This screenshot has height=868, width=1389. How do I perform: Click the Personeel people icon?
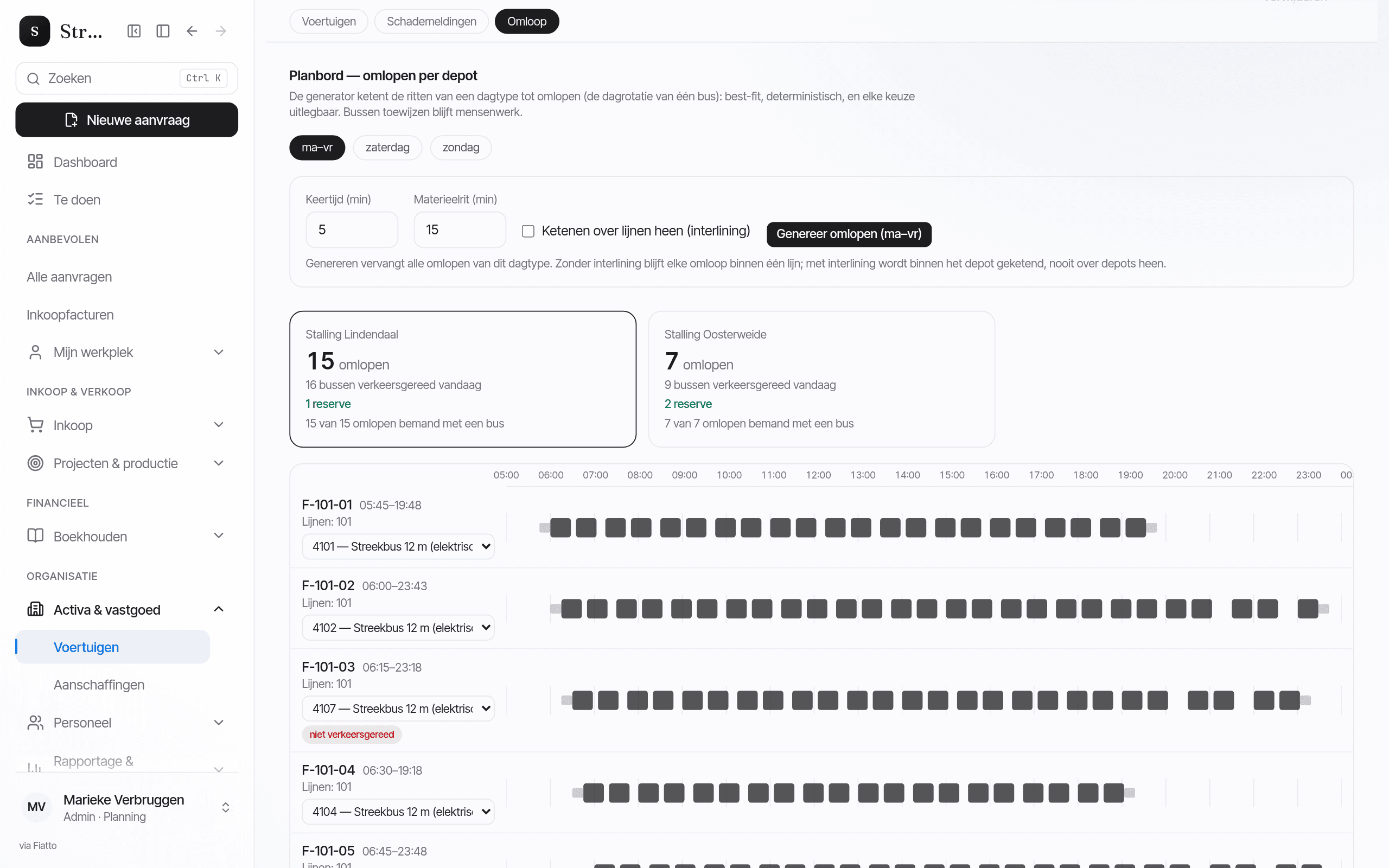point(36,723)
